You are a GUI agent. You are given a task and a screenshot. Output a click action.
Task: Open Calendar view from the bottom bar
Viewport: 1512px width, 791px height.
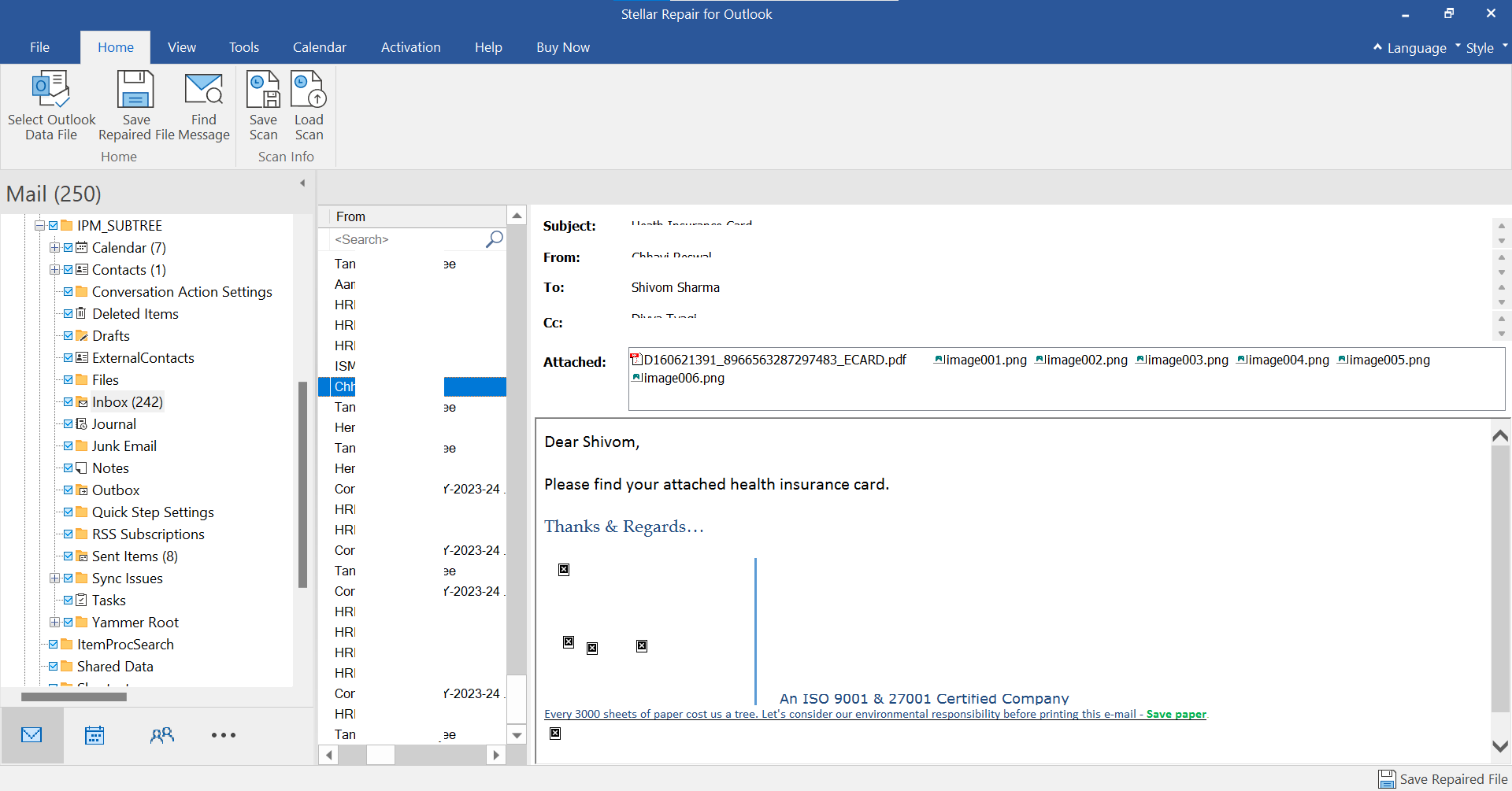pos(94,734)
